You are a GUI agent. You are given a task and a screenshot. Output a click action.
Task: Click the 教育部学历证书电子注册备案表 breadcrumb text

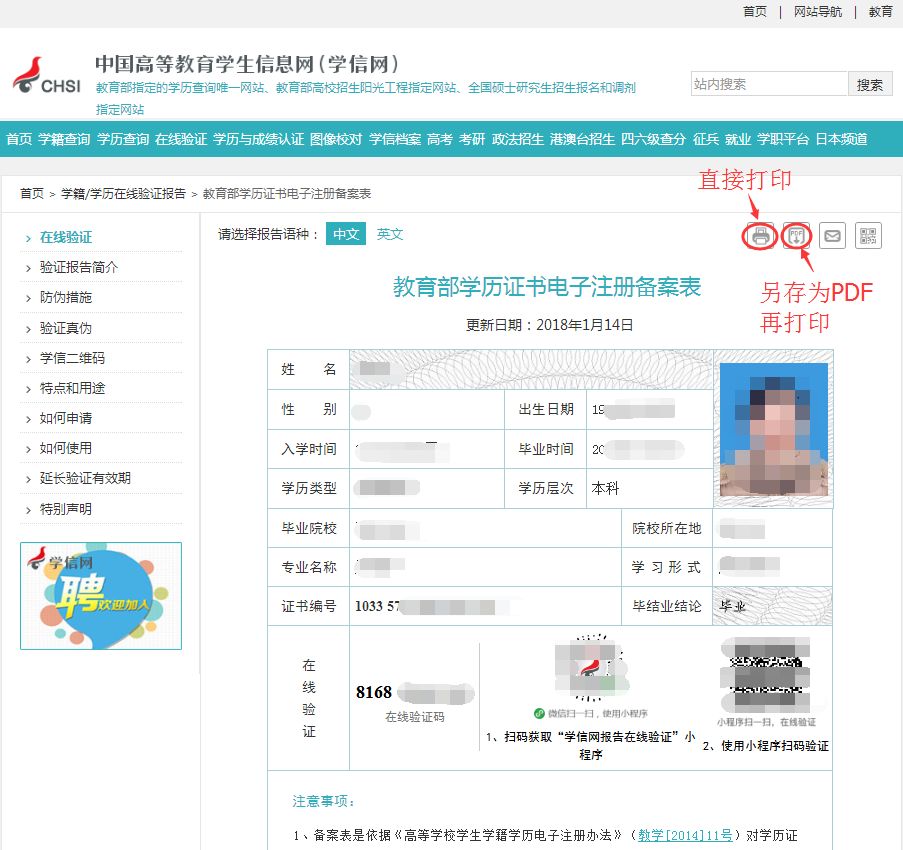click(287, 193)
